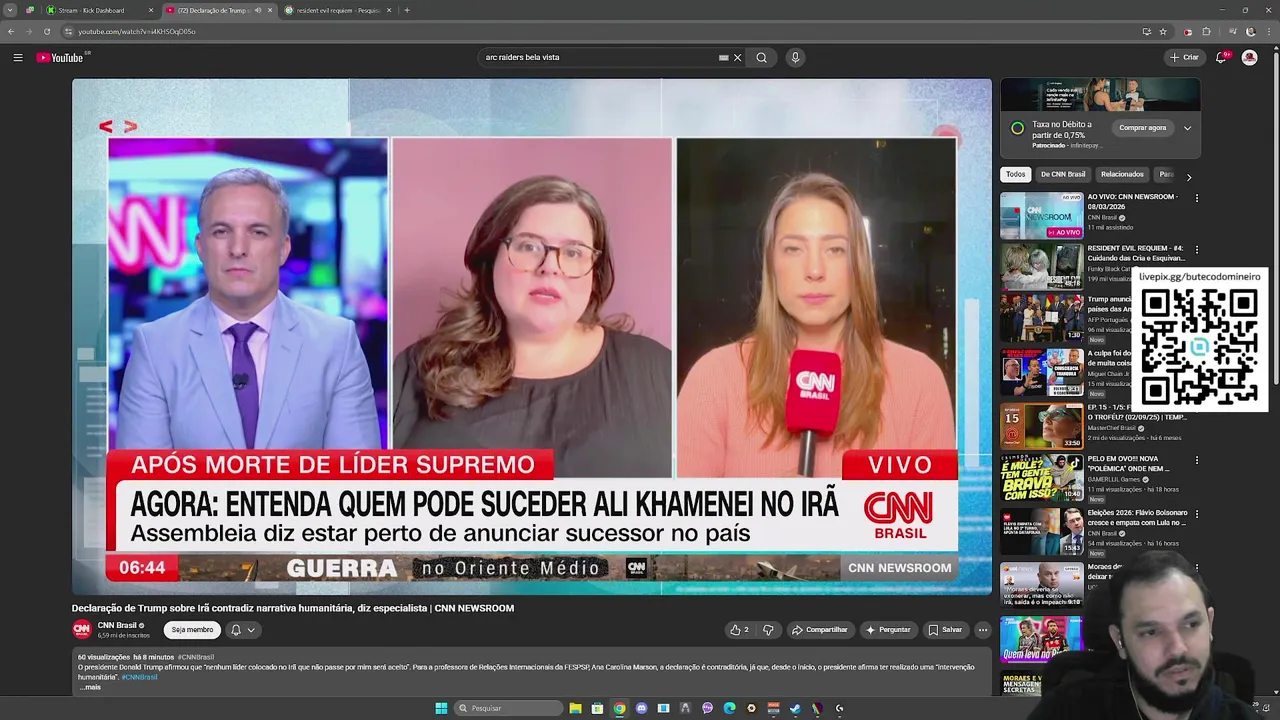Select the Todos filter chip

click(x=1016, y=174)
